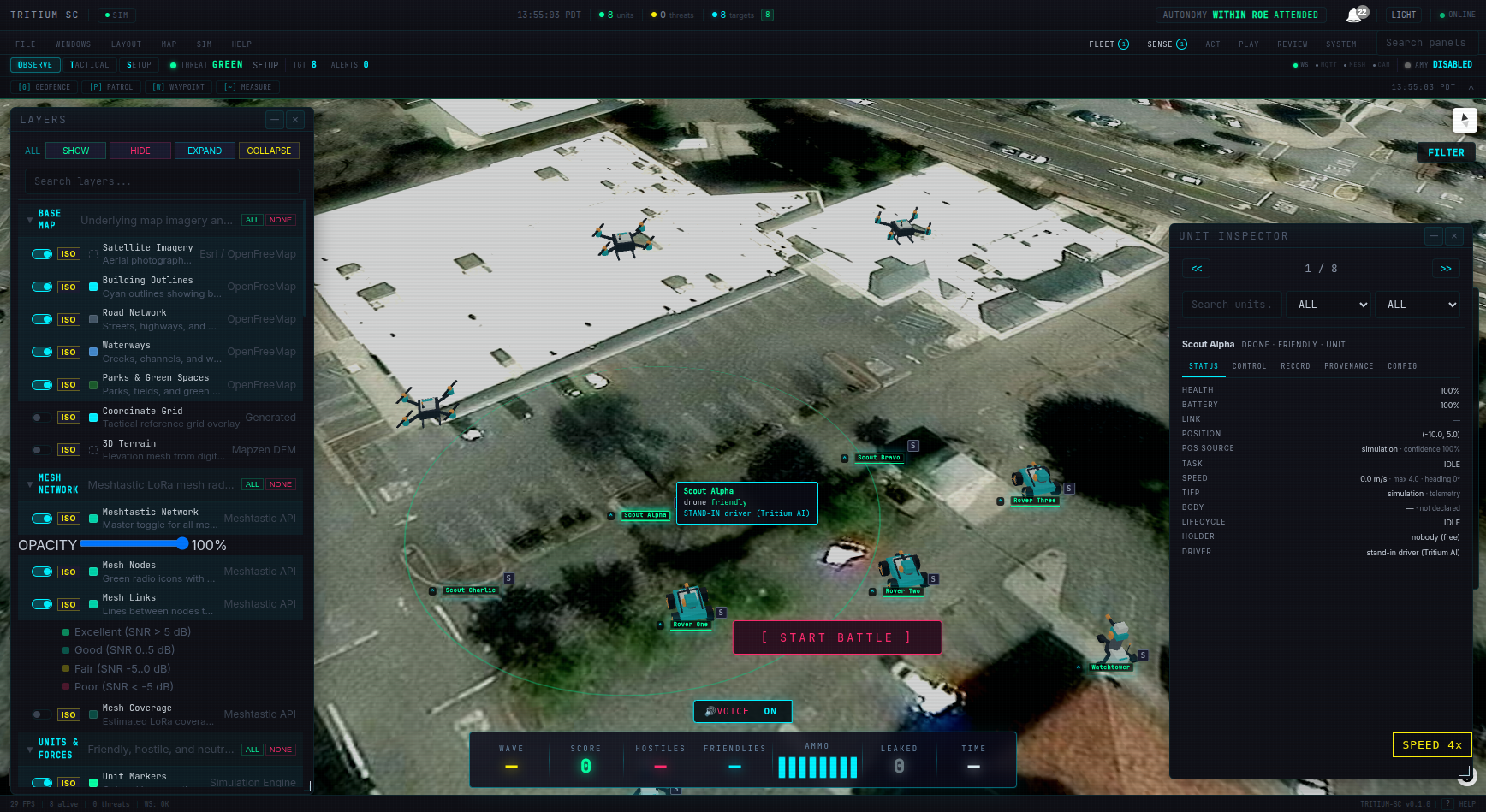Minimize the Unit Inspector panel

(1434, 236)
